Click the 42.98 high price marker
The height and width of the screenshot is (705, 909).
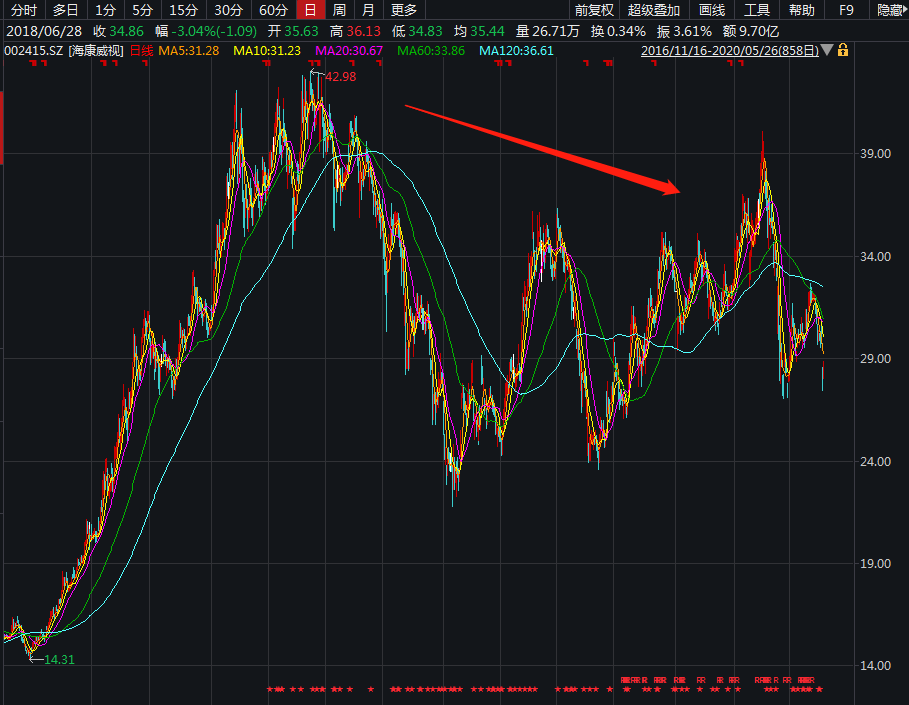pyautogui.click(x=340, y=77)
